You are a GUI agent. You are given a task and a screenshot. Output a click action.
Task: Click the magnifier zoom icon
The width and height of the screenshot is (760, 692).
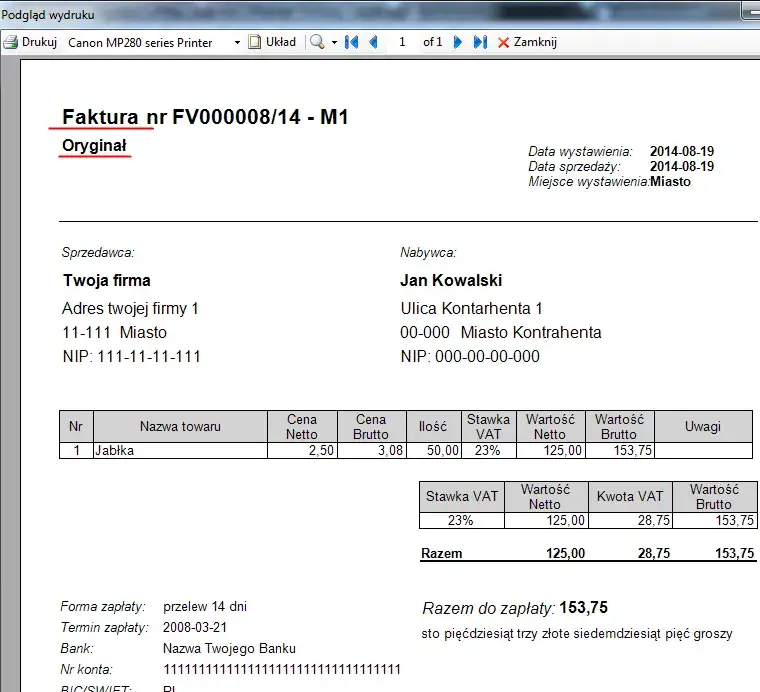point(317,43)
